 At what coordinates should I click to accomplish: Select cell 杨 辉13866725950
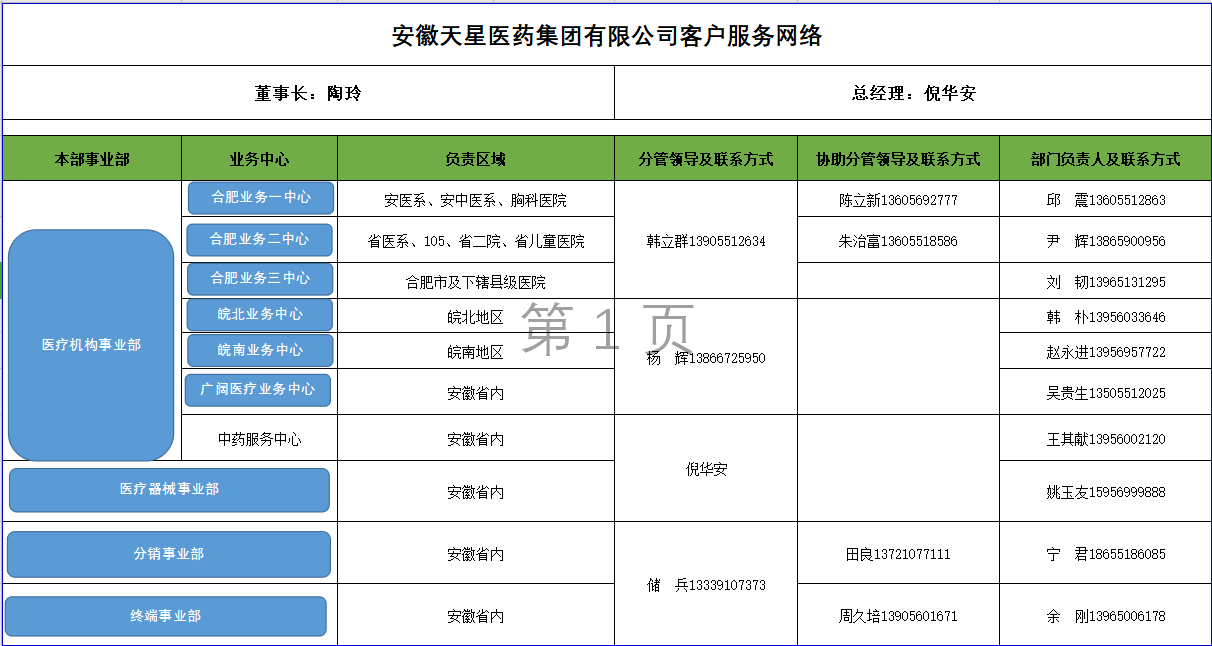(x=706, y=358)
